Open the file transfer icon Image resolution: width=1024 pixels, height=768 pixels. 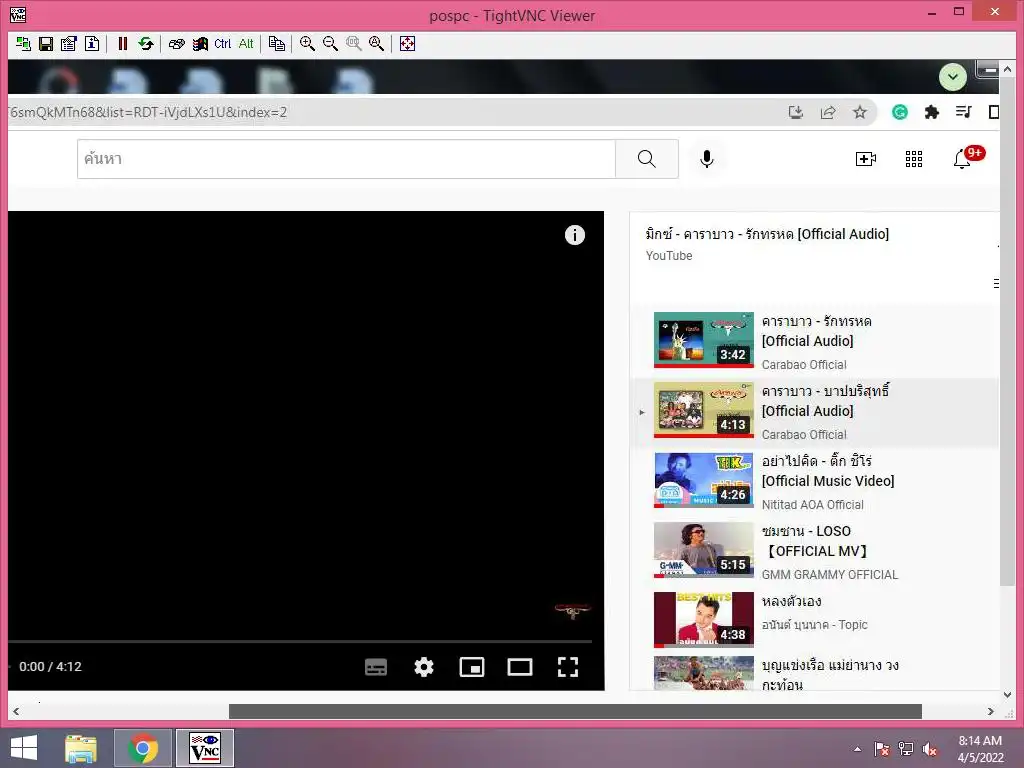click(x=277, y=44)
